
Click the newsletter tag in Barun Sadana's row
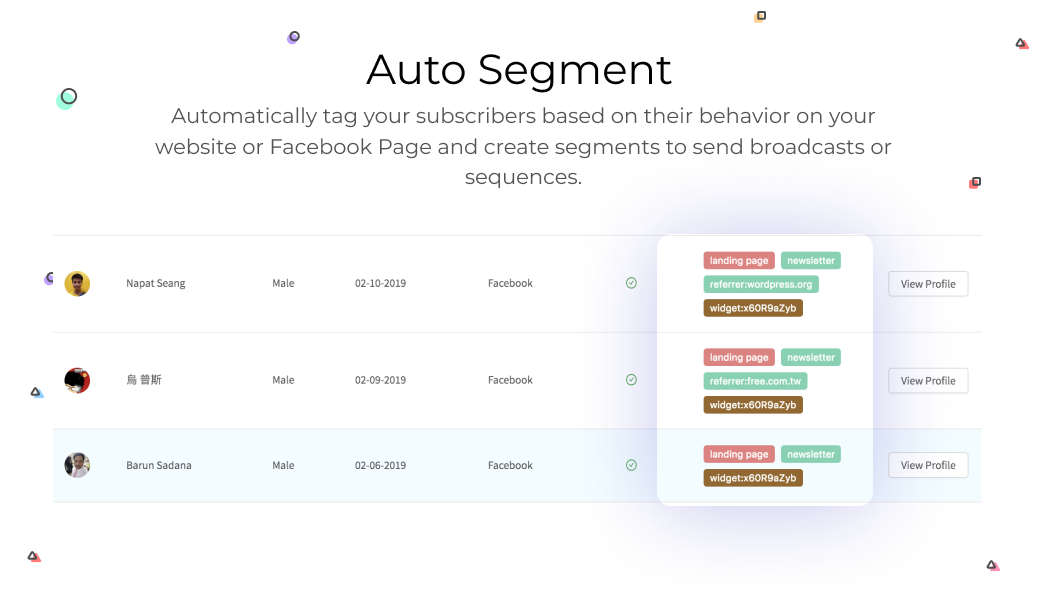[811, 454]
